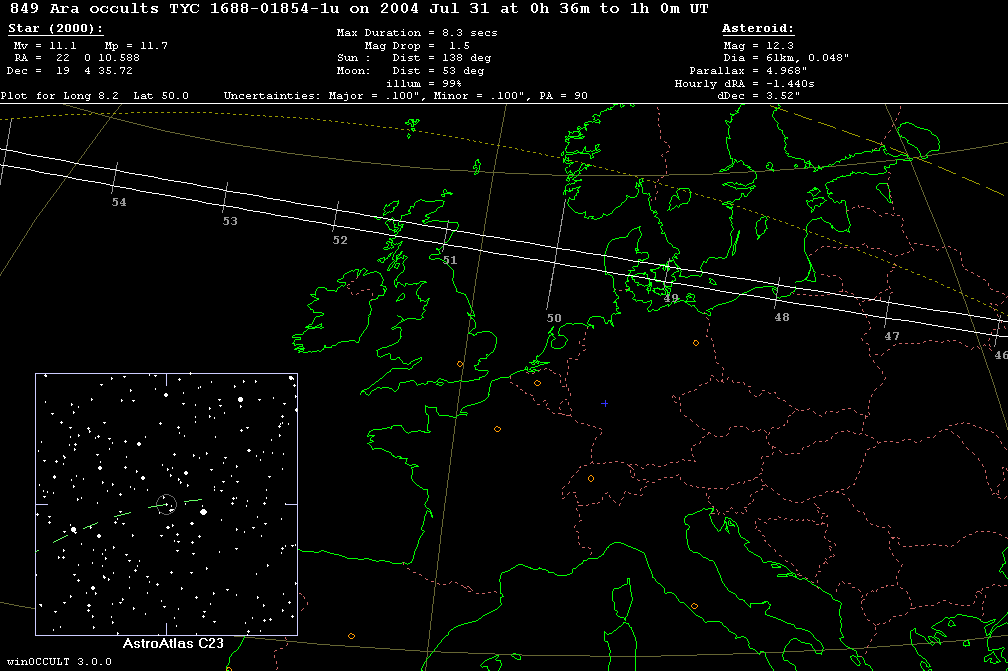Select the orange site marker in Spain
1008x671 pixels.
click(351, 636)
